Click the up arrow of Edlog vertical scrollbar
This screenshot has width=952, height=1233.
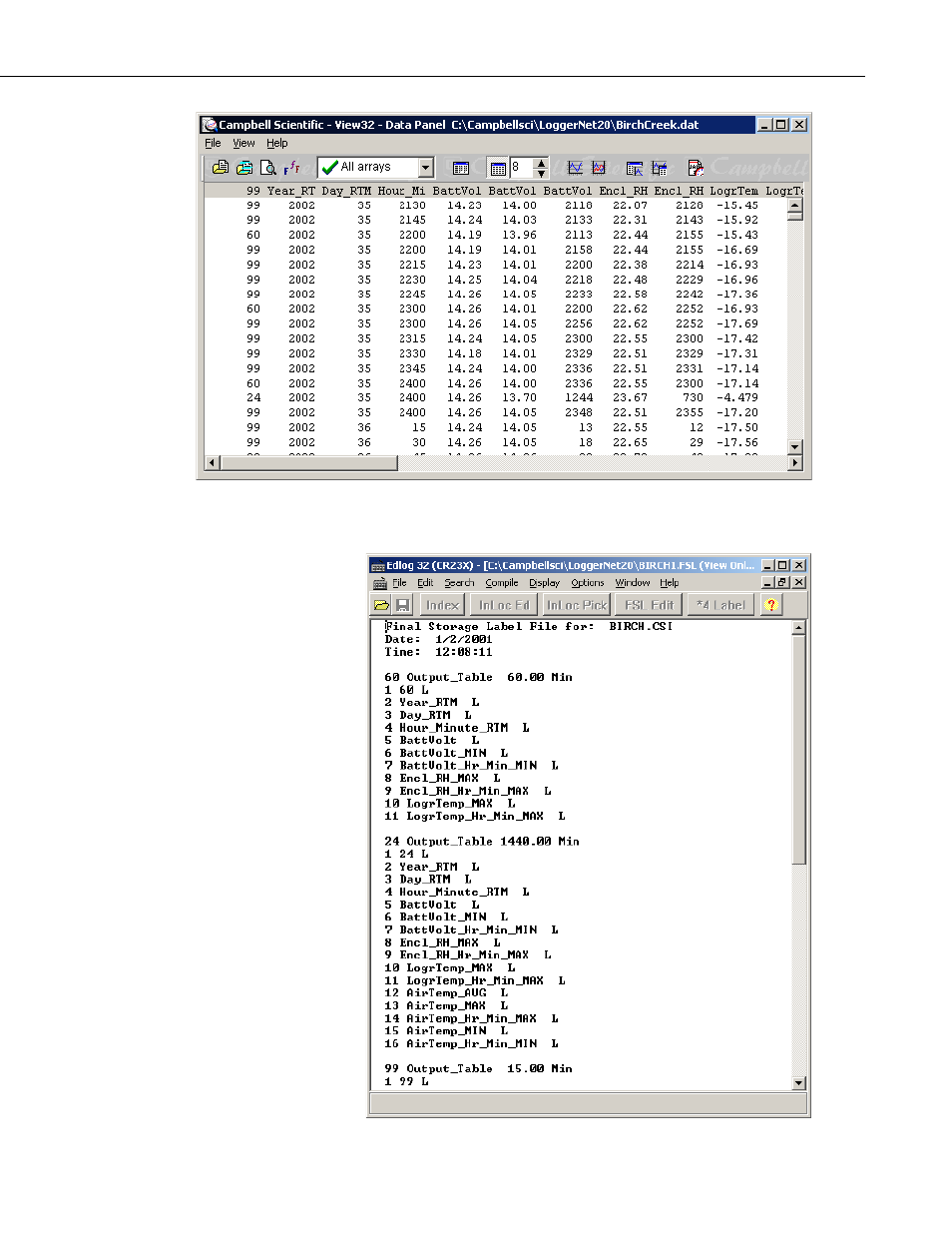pos(798,628)
